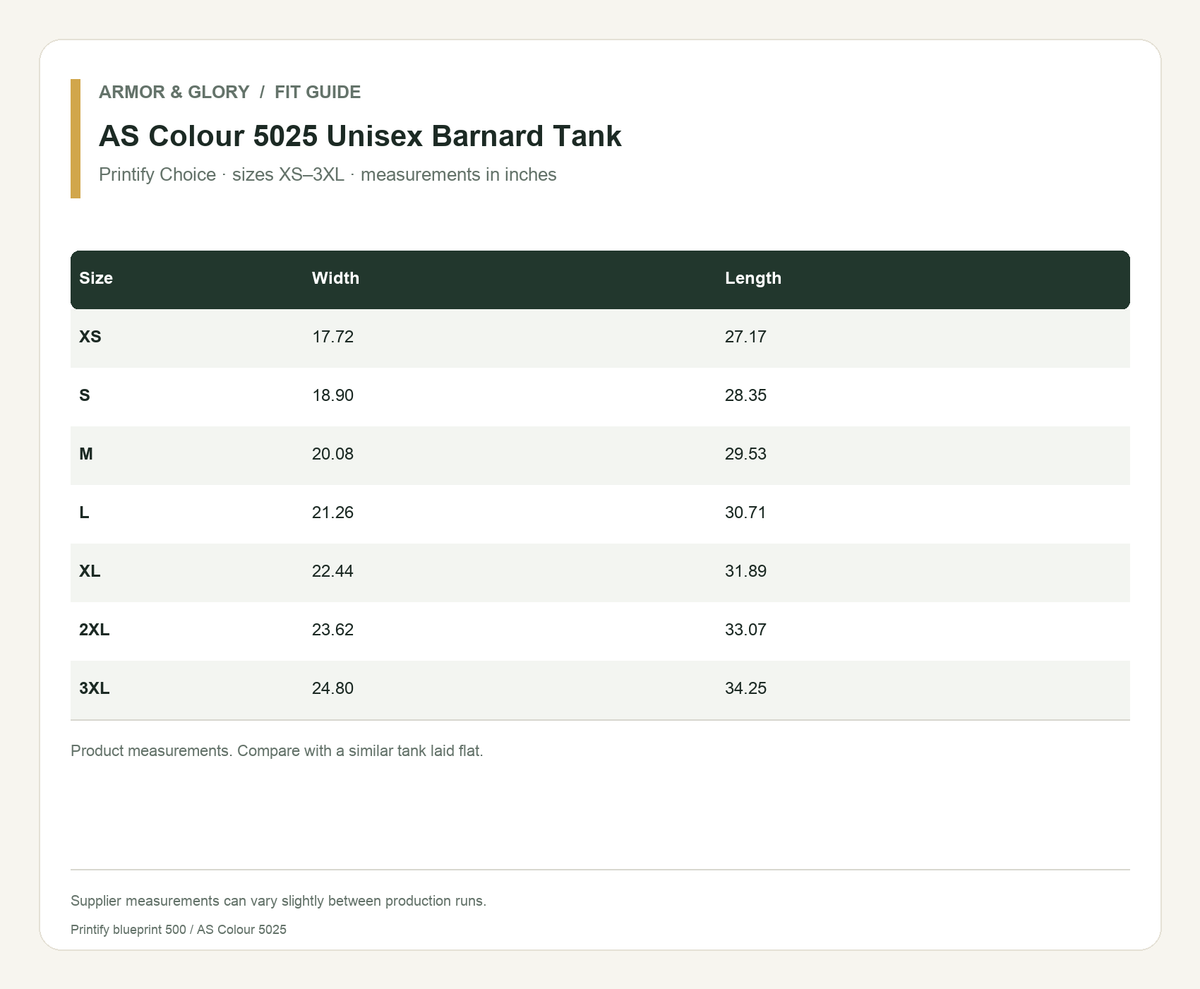Click the length value 28.35
This screenshot has height=989, width=1200.
click(x=746, y=396)
